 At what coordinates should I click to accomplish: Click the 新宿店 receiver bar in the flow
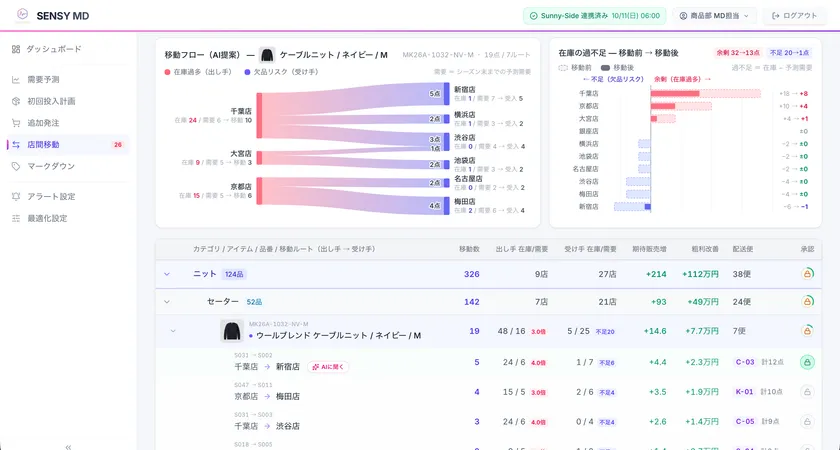click(x=447, y=94)
